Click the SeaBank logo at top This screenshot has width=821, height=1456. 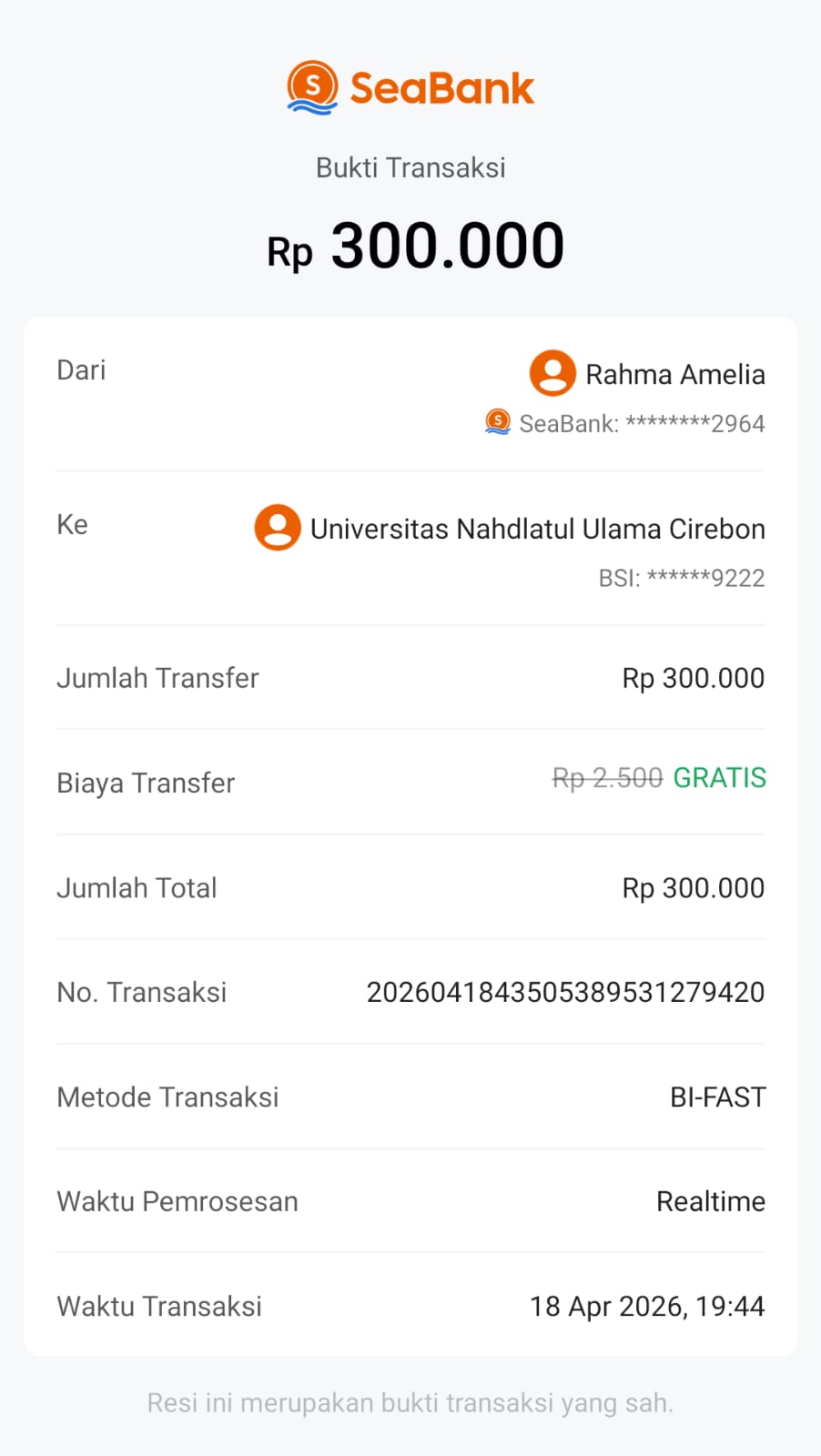[410, 88]
